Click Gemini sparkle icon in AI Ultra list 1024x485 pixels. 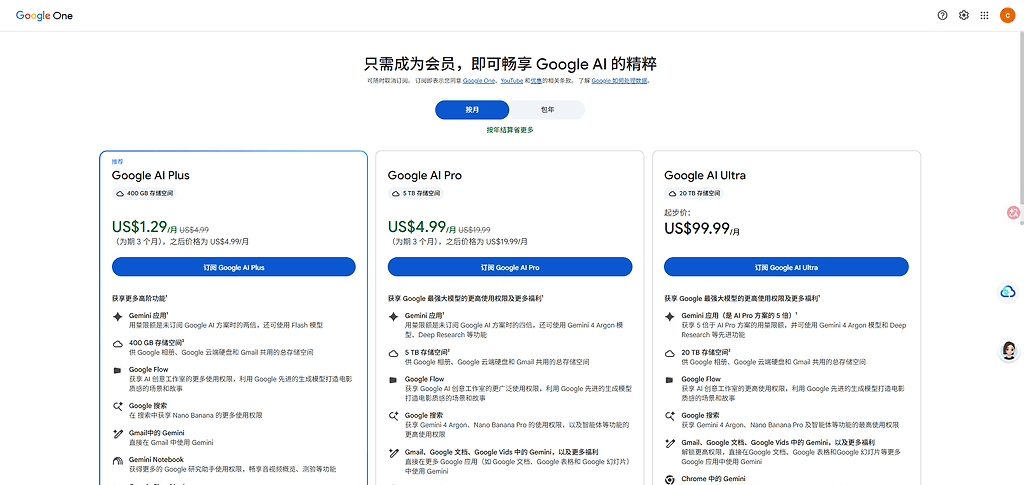(x=669, y=317)
